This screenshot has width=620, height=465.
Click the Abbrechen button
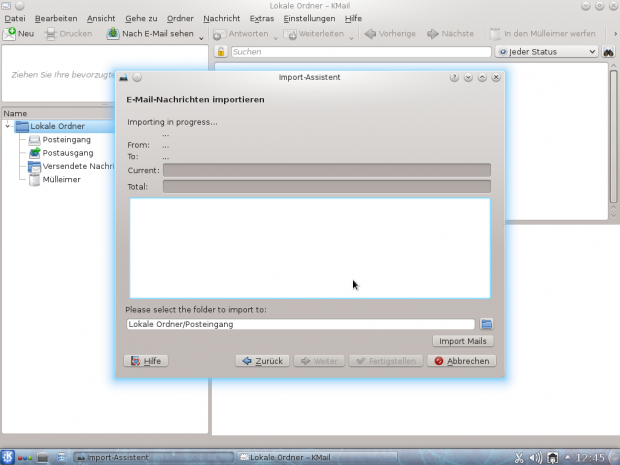pyautogui.click(x=461, y=361)
